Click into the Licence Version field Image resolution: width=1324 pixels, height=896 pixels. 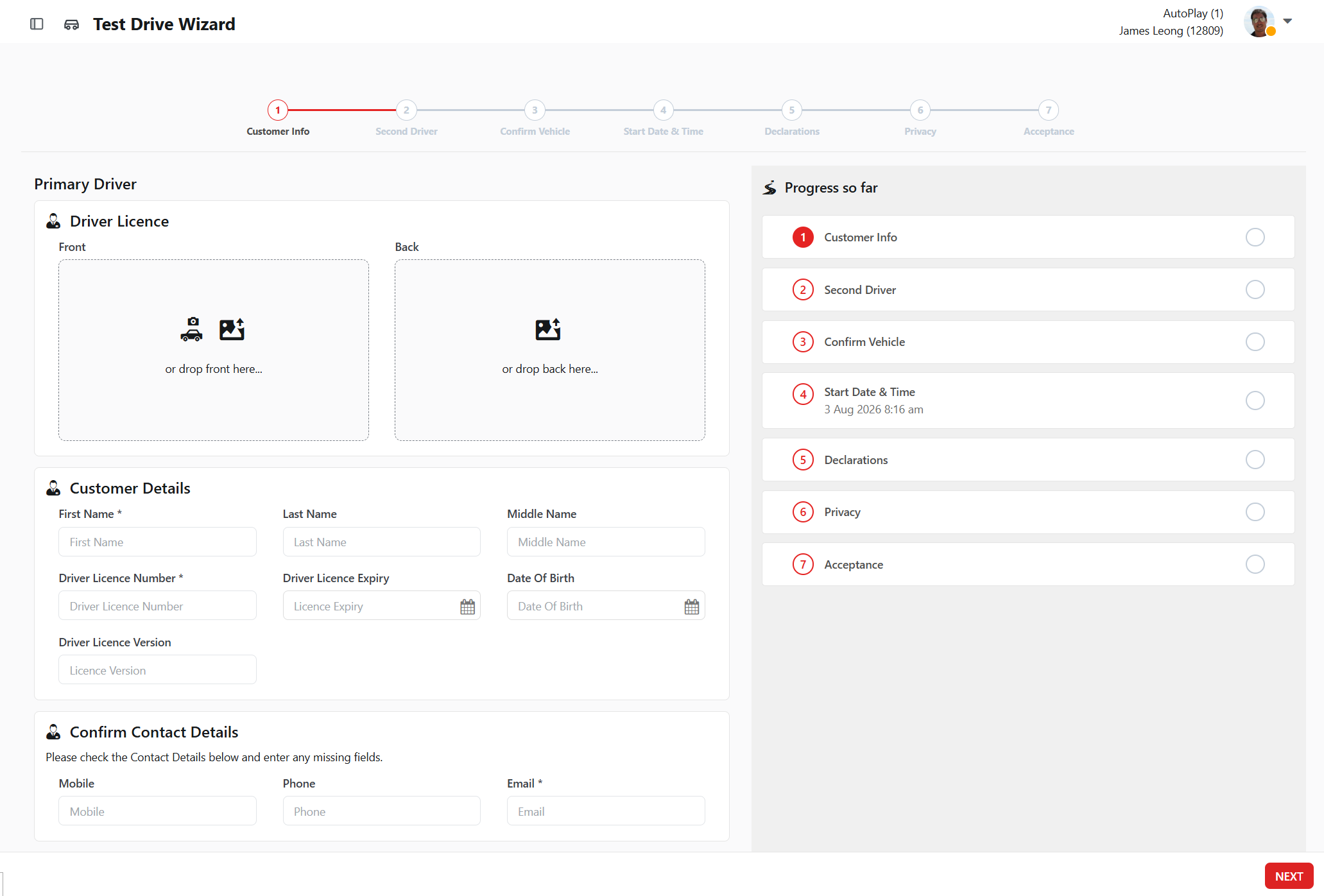click(157, 670)
